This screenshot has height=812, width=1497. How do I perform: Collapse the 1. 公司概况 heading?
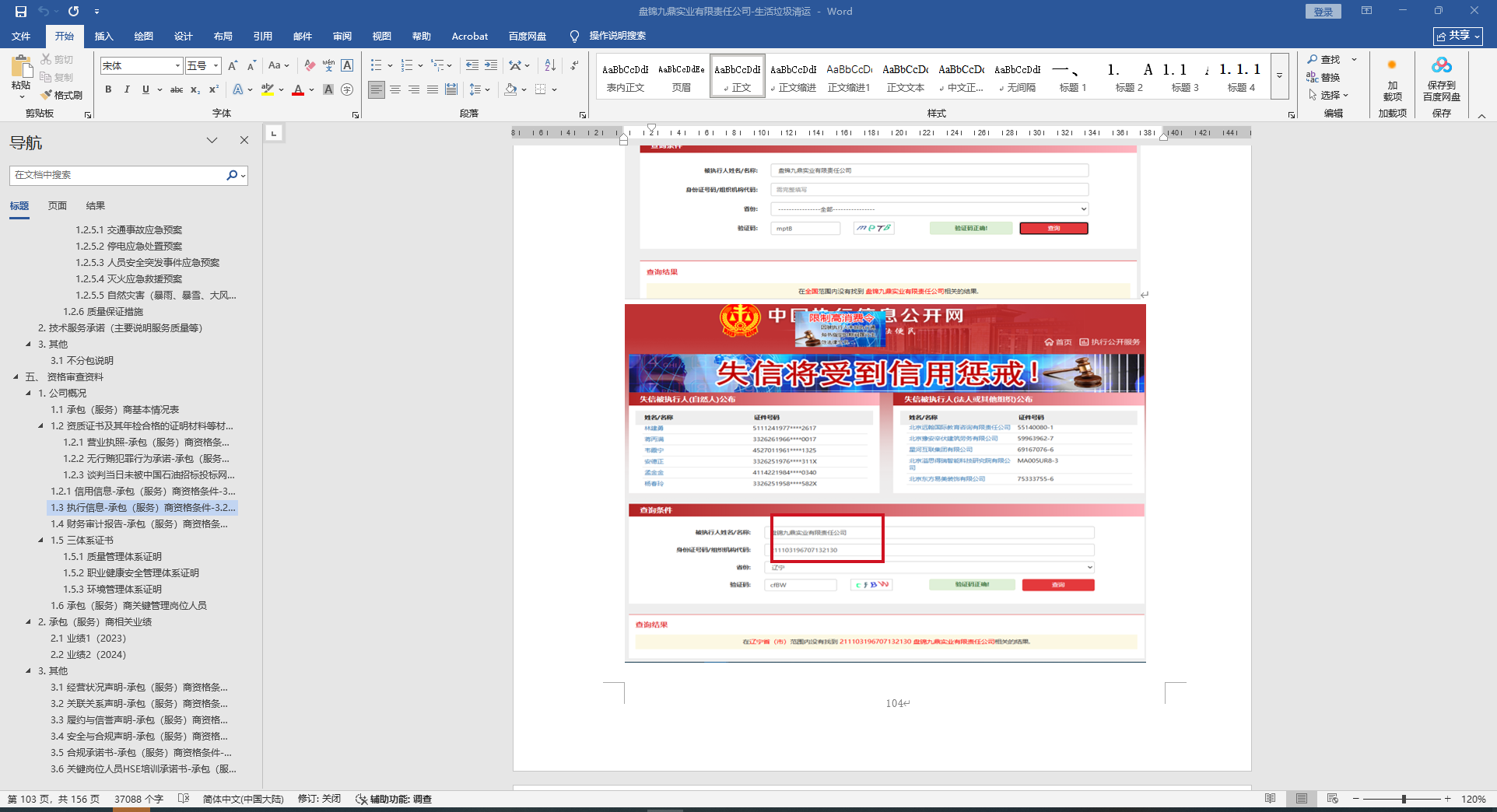pyautogui.click(x=29, y=394)
